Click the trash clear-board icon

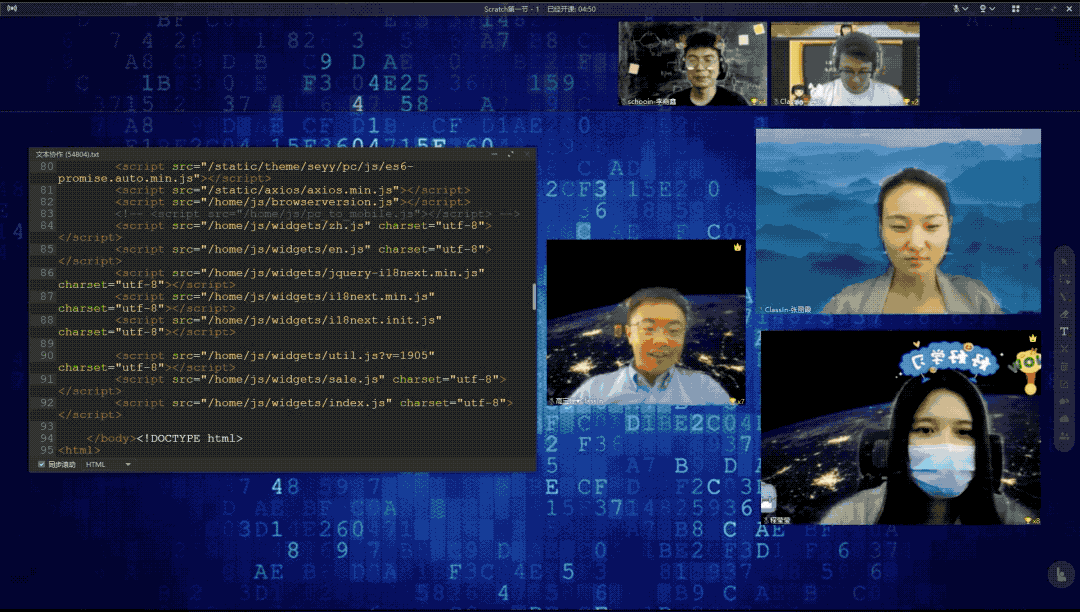[1064, 366]
